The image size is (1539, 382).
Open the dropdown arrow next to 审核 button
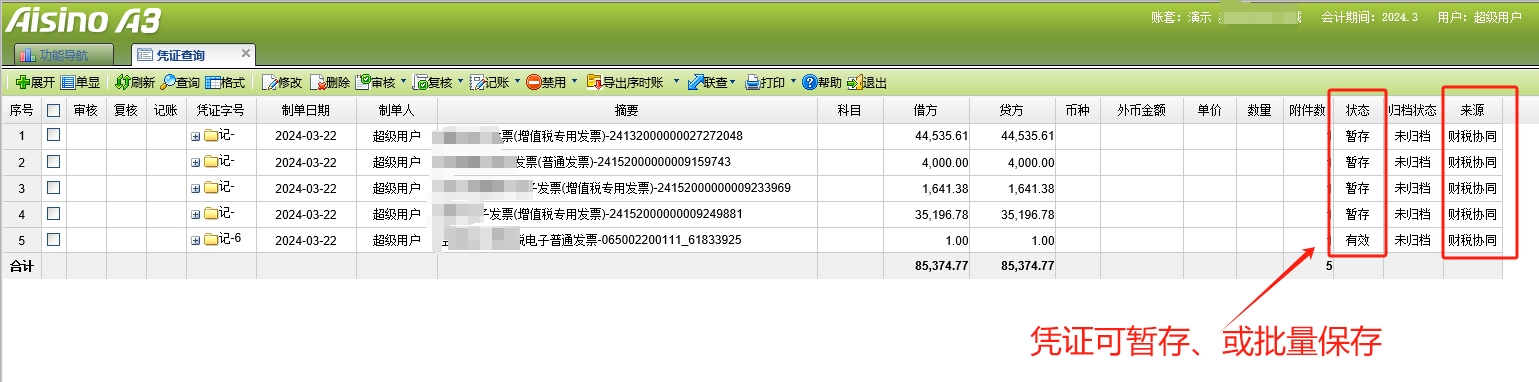[x=403, y=82]
